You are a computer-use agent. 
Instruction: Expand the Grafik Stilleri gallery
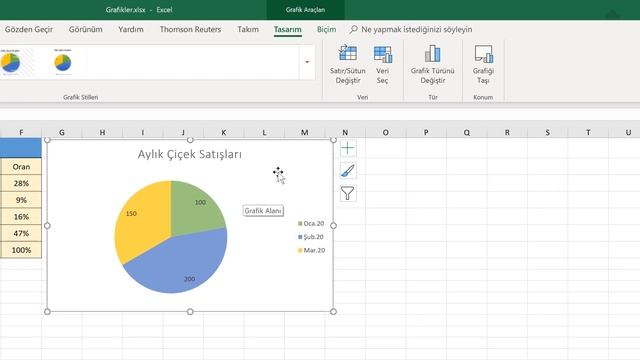point(307,62)
